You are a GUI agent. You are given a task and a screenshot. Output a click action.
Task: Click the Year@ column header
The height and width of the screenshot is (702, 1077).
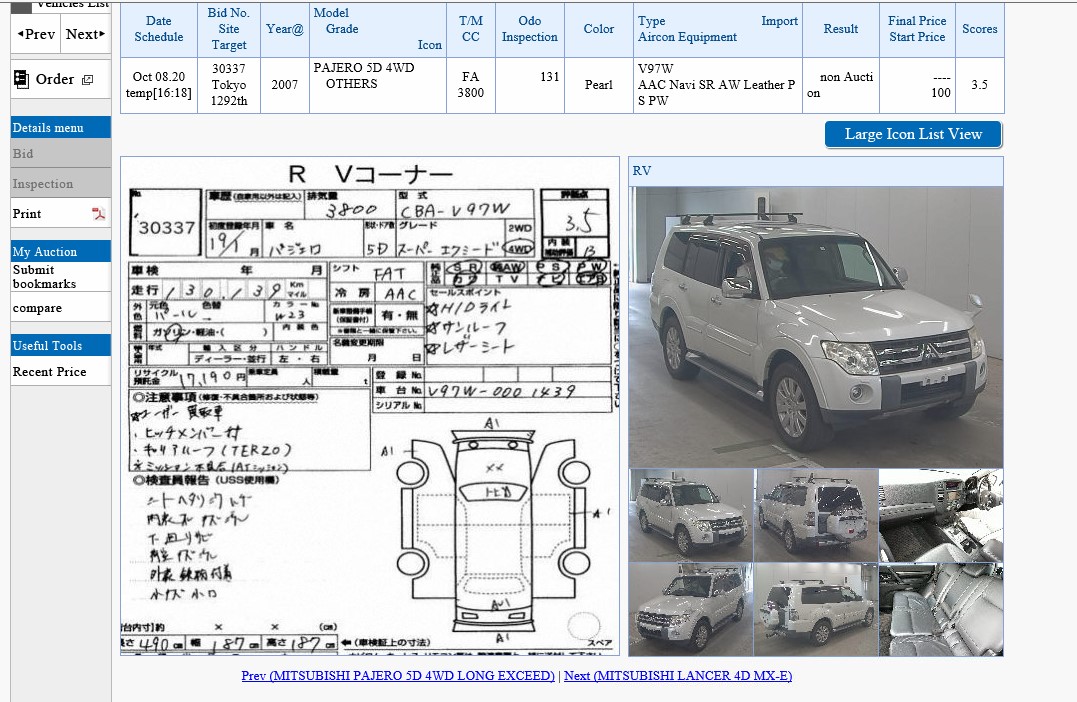click(x=284, y=29)
